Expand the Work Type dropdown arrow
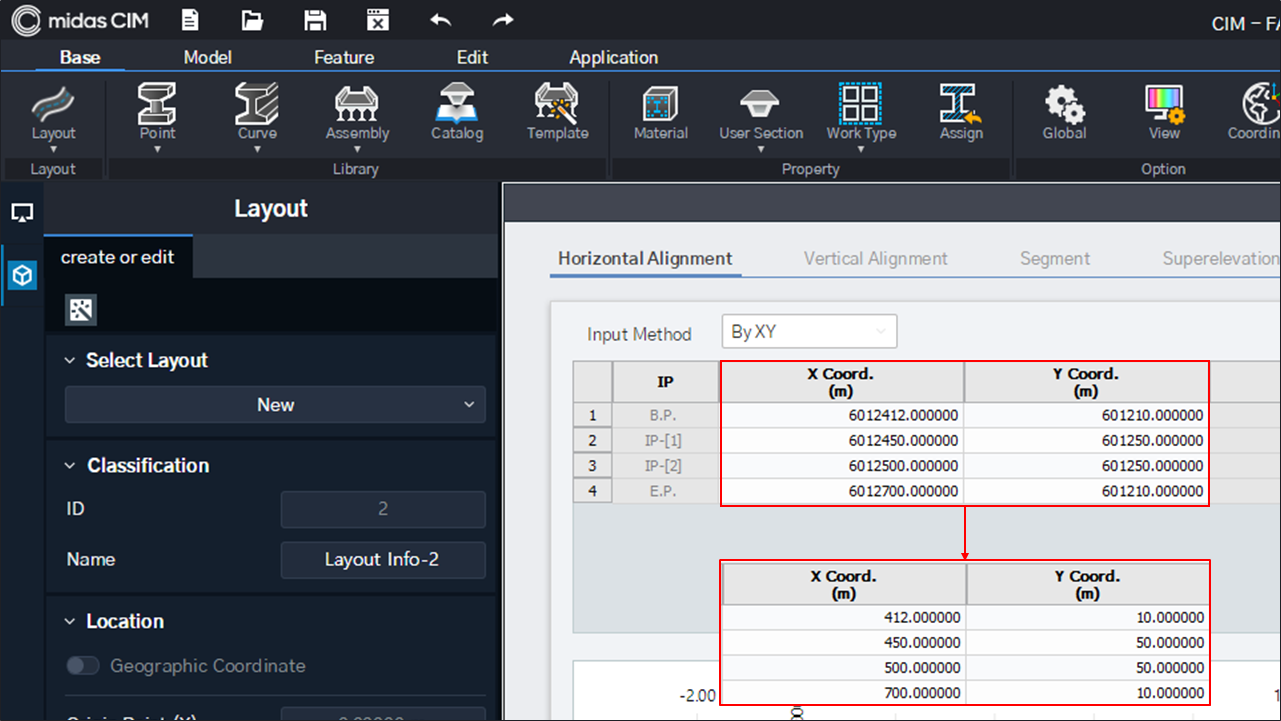Screen dimensions: 1281x721 [x=861, y=150]
